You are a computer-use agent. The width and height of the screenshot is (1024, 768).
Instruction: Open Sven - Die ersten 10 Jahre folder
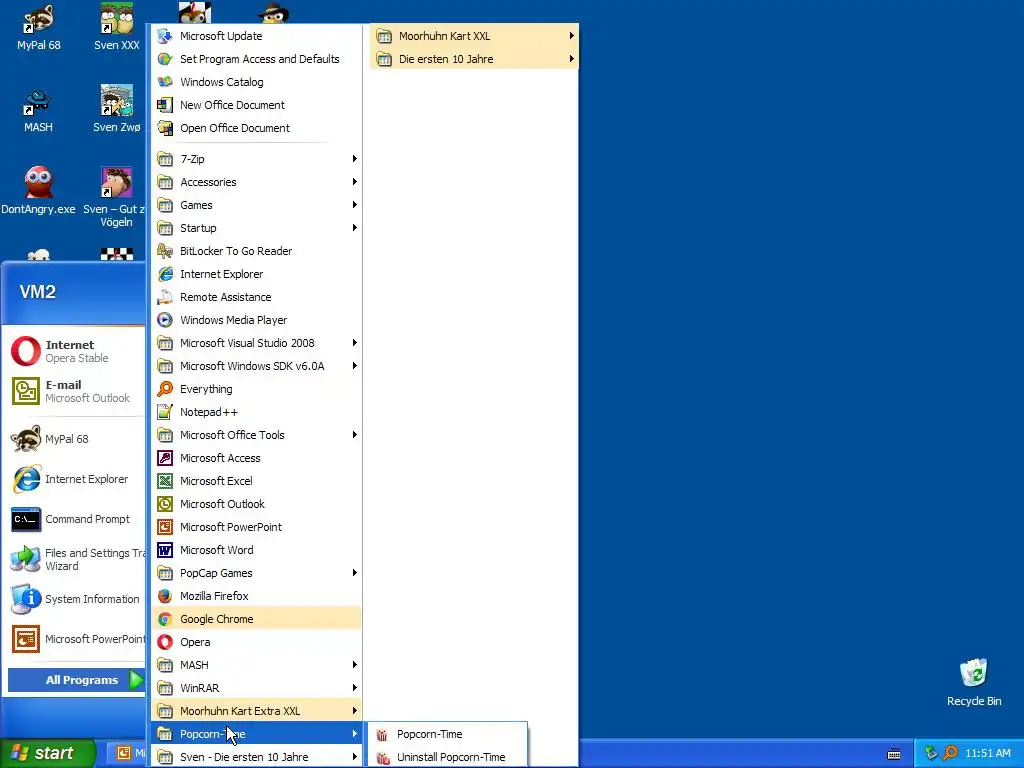click(x=257, y=757)
